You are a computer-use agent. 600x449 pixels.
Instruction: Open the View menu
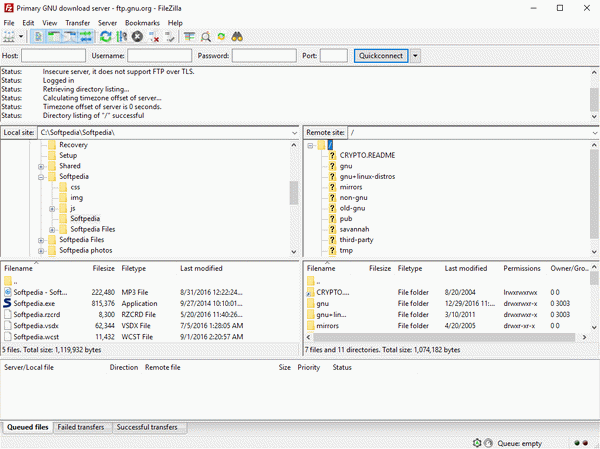(x=49, y=23)
